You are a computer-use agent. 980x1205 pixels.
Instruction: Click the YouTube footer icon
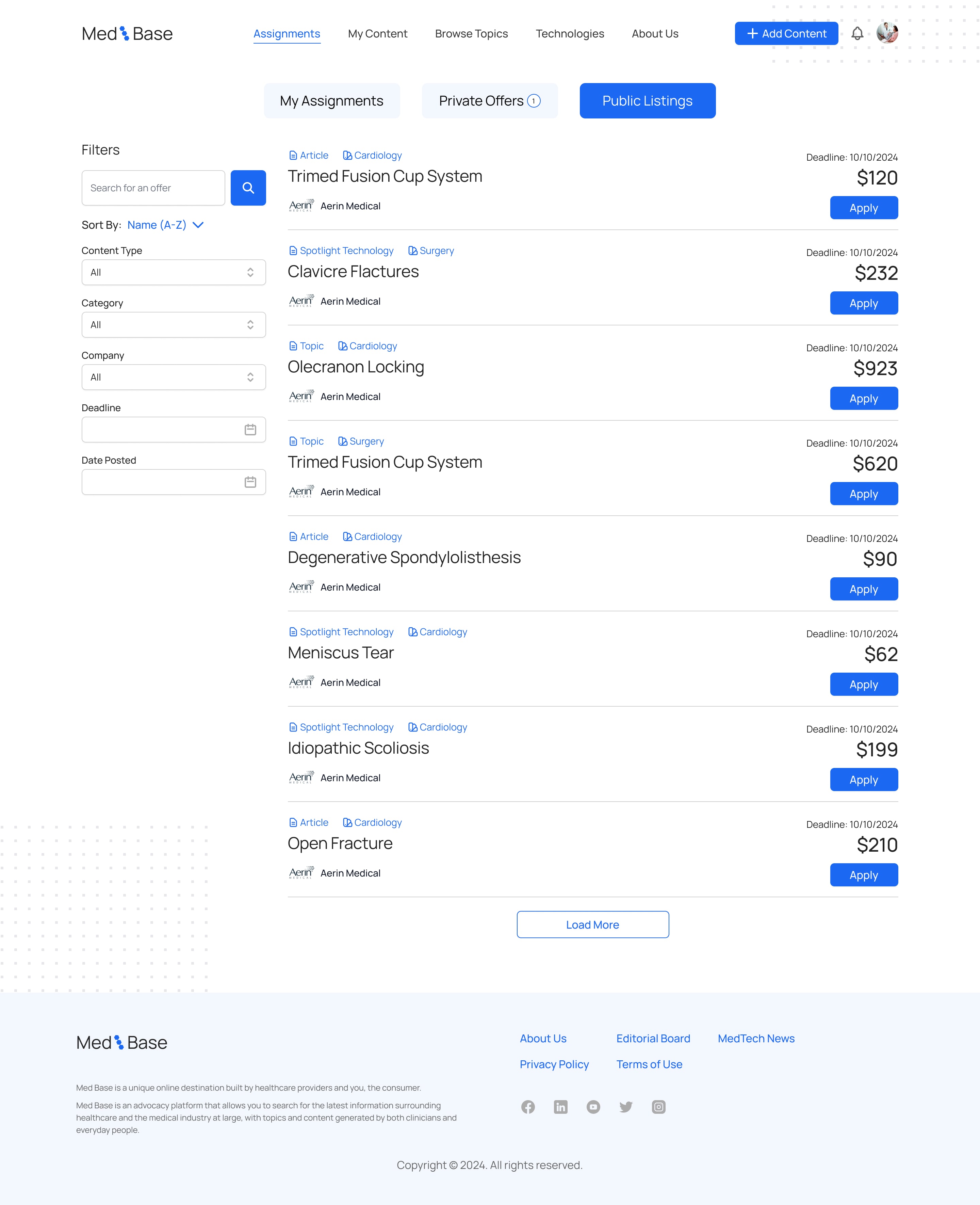(x=593, y=1107)
